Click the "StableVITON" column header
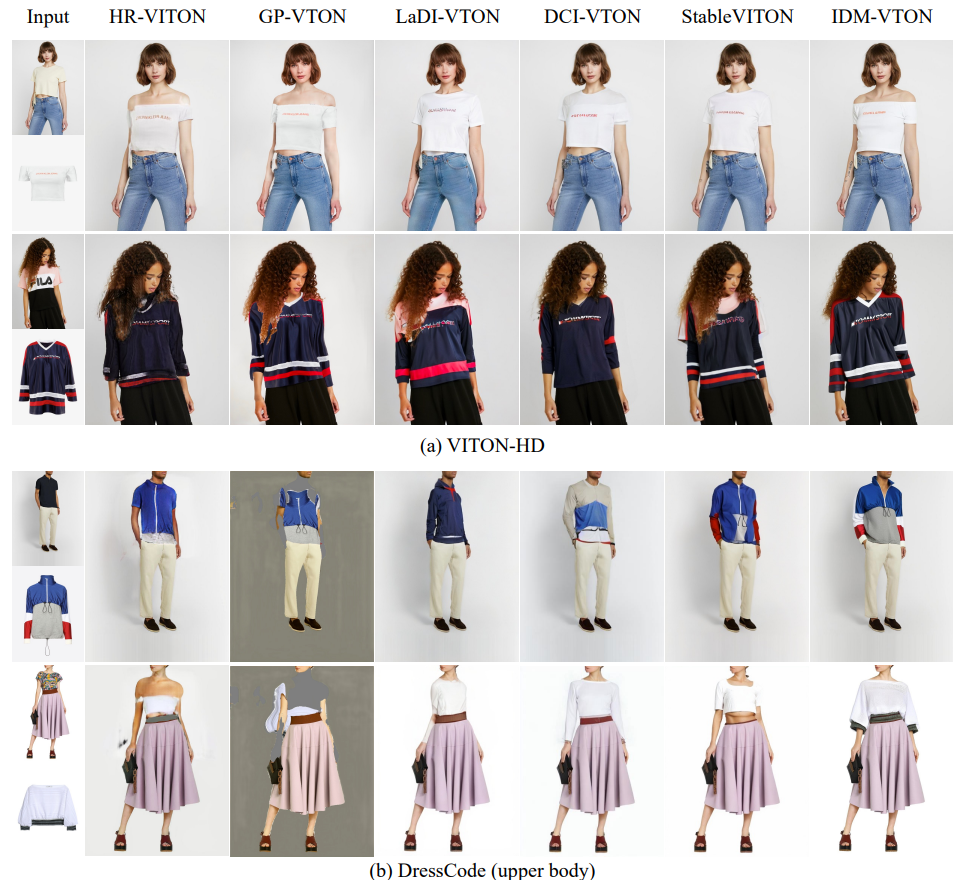This screenshot has height=880, width=957. 737,16
